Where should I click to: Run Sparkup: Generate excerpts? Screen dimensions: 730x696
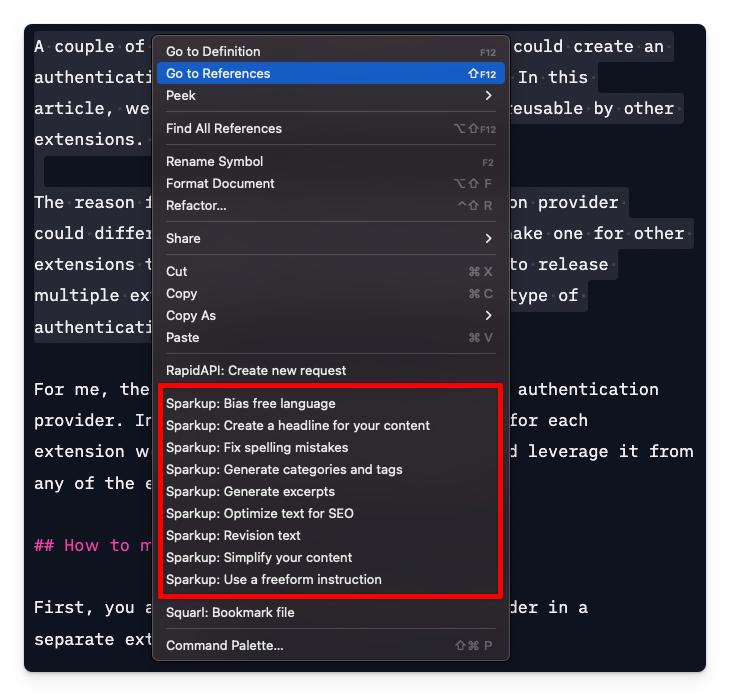pos(331,491)
